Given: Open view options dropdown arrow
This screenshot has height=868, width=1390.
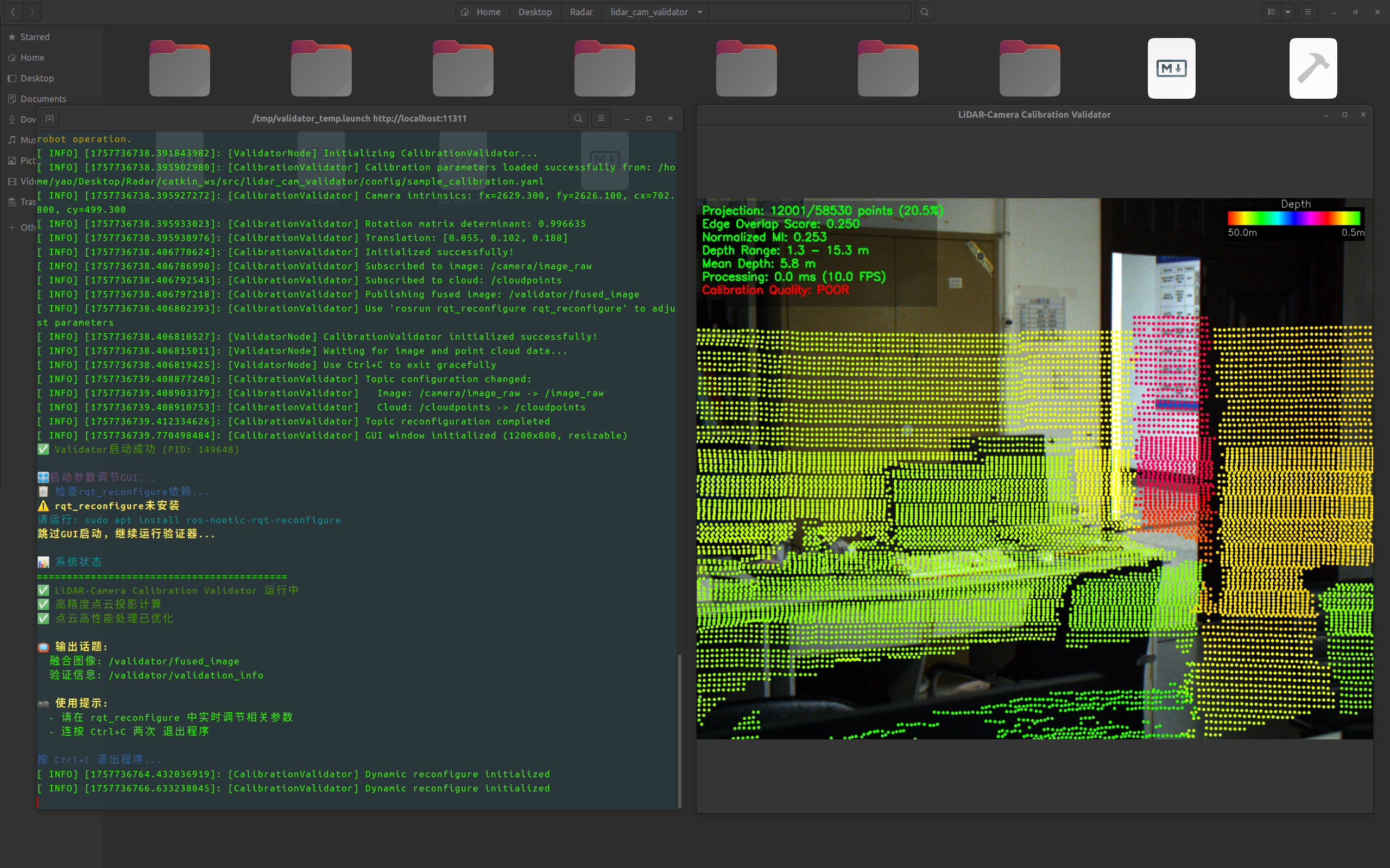Looking at the screenshot, I should (1288, 12).
